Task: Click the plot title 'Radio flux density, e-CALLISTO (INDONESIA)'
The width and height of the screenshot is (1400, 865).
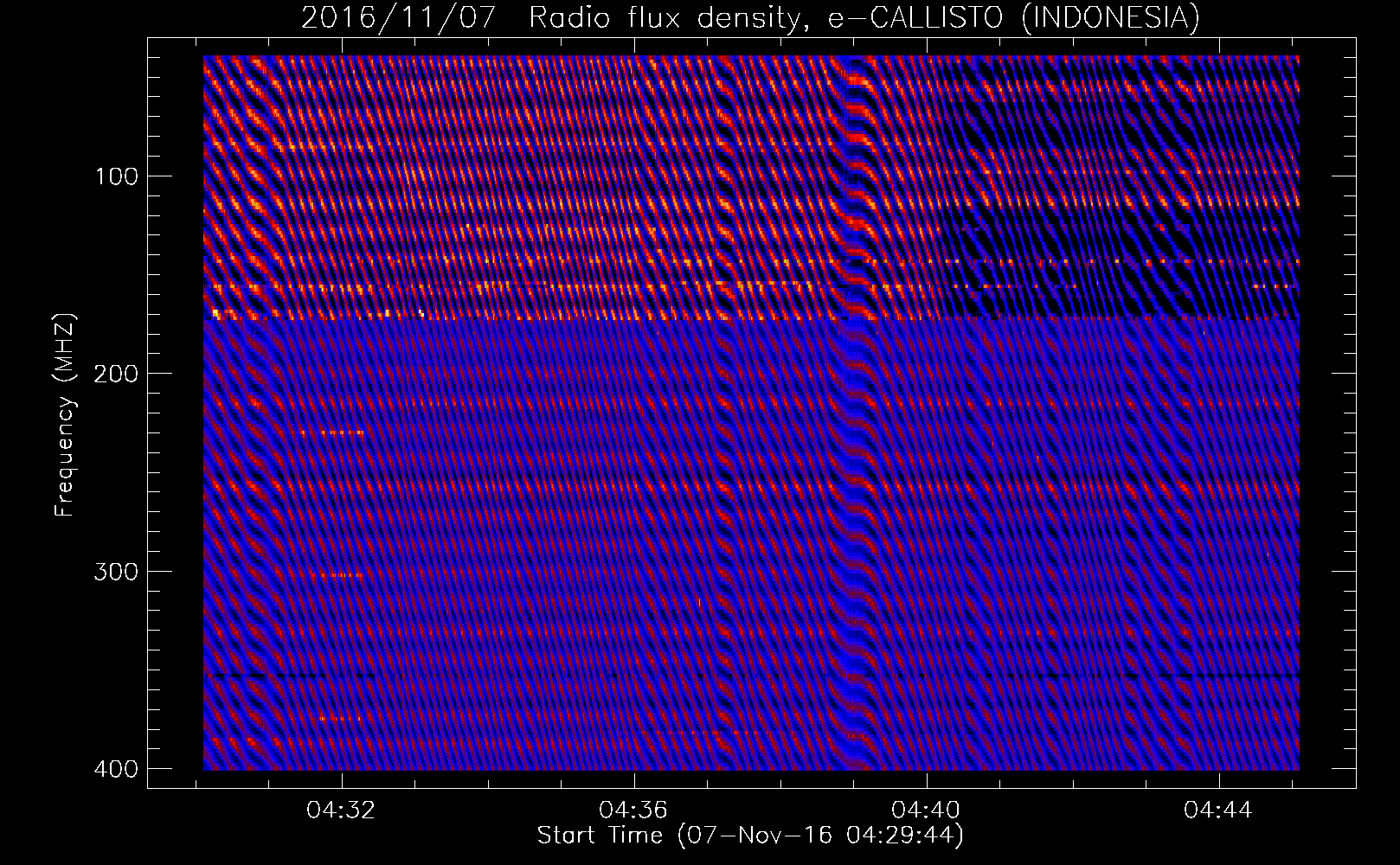Action: coord(864,17)
